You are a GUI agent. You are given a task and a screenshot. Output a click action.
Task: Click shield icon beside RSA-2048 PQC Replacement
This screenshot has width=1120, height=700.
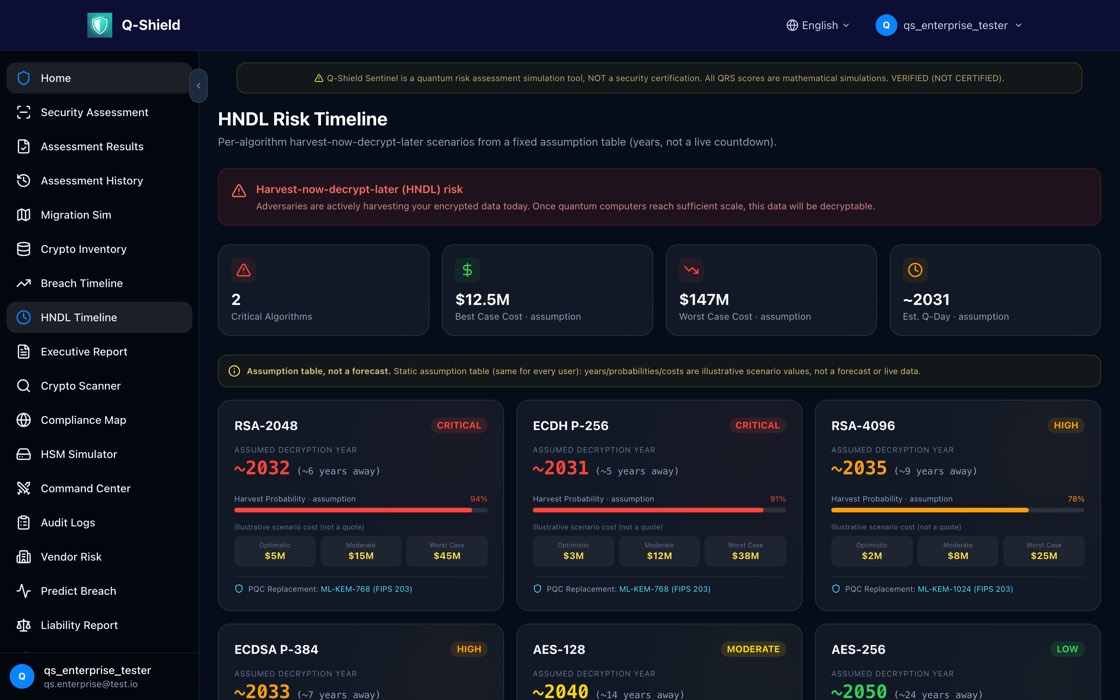click(239, 589)
